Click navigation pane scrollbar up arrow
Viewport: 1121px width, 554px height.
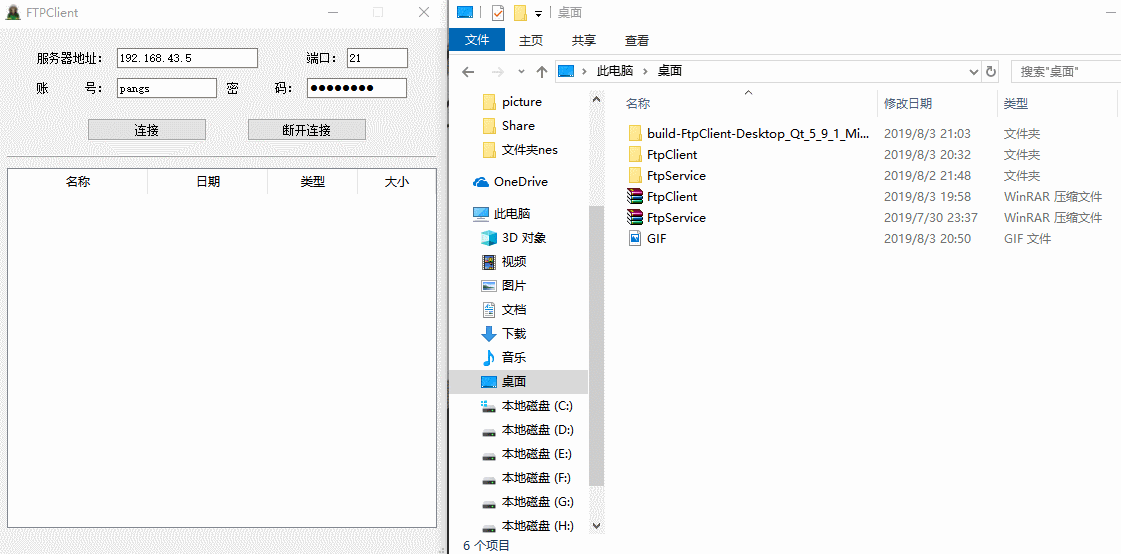pos(597,99)
